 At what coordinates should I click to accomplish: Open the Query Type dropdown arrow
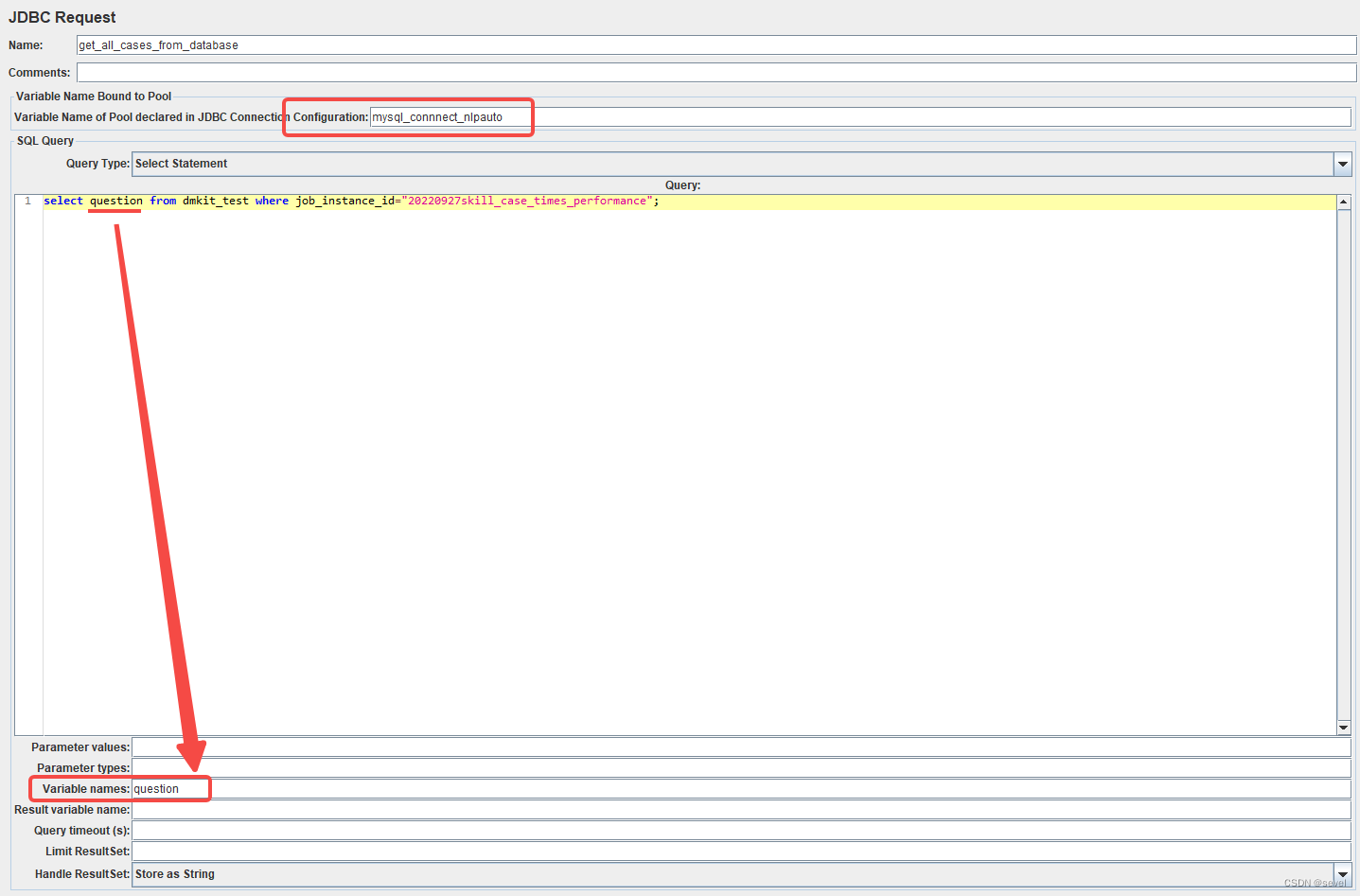tap(1343, 163)
